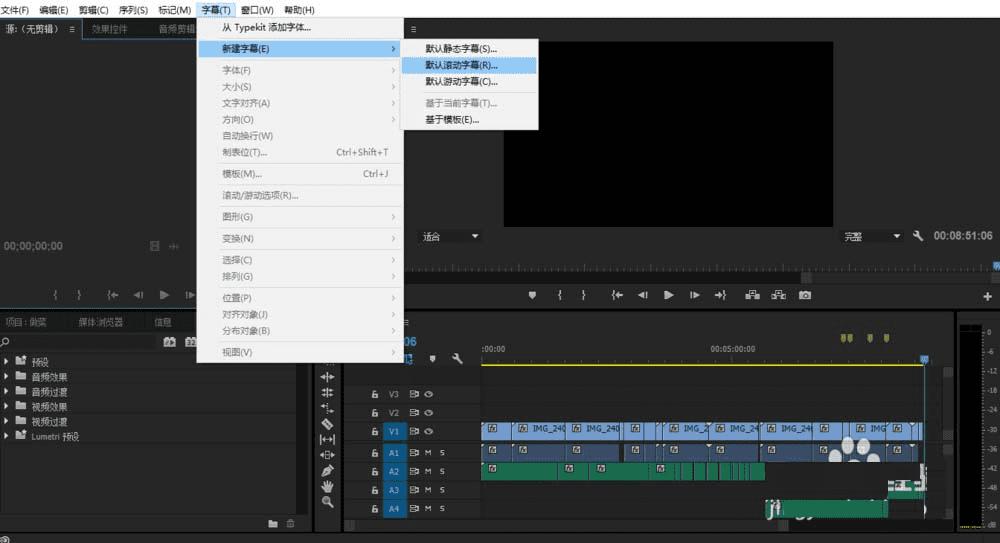Solo the A2 audio track
The width and height of the screenshot is (1000, 543).
coord(442,471)
